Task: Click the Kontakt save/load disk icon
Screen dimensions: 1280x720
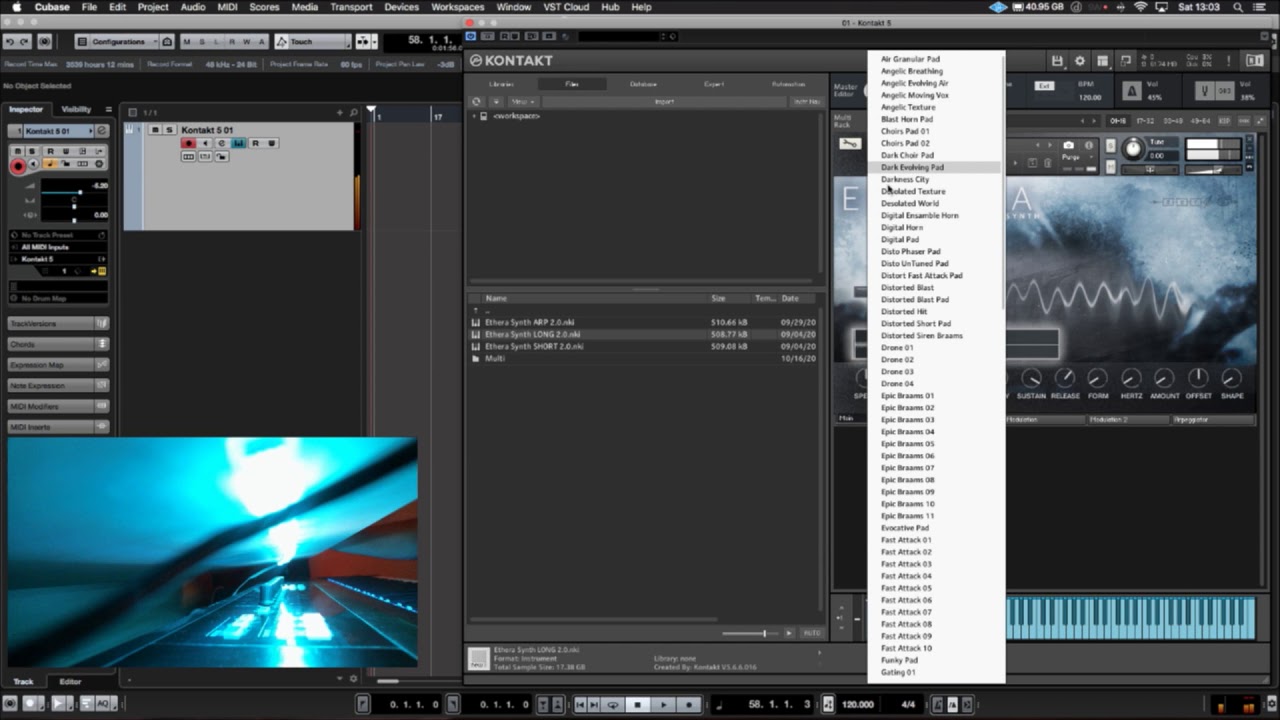Action: tap(1057, 61)
